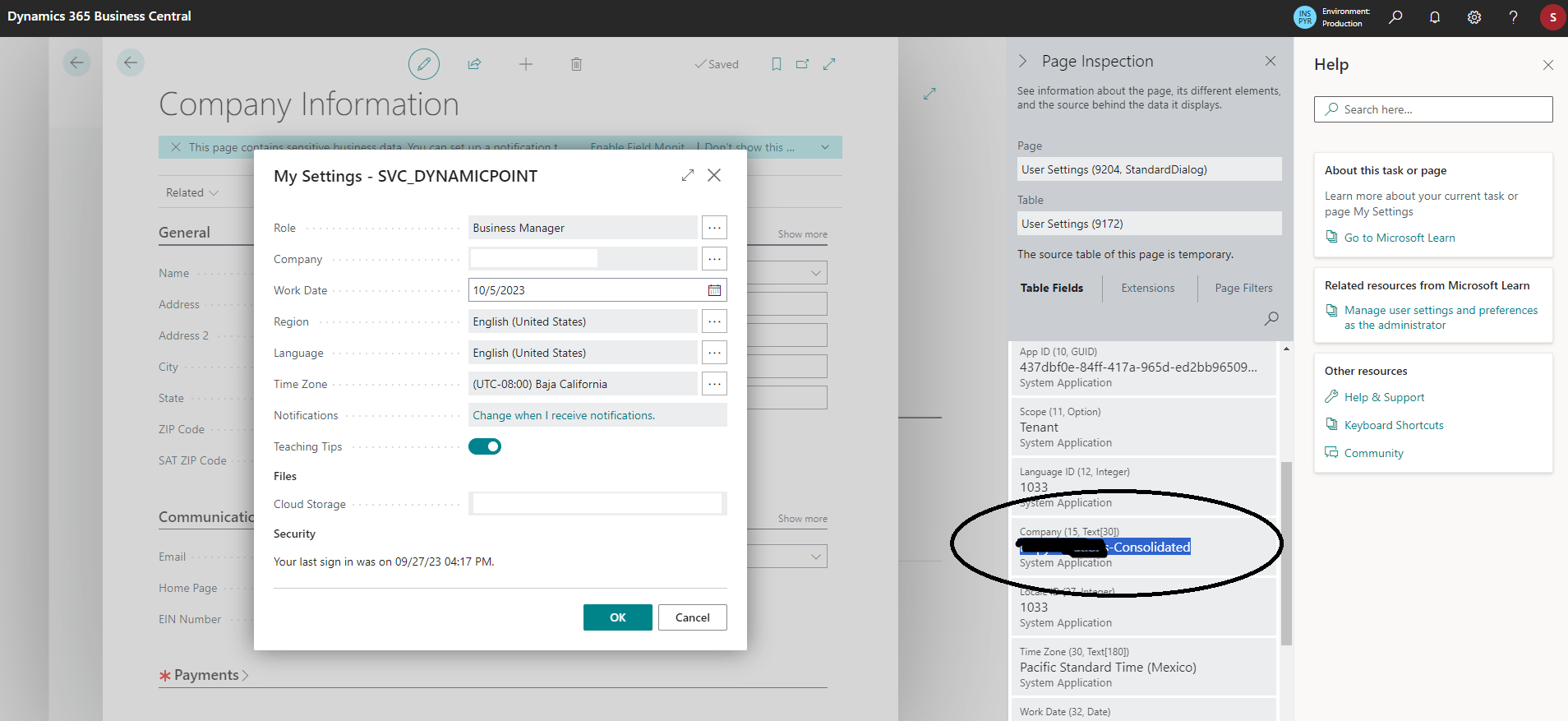Open page in new window icon
This screenshot has height=721, width=1568.
click(x=803, y=64)
